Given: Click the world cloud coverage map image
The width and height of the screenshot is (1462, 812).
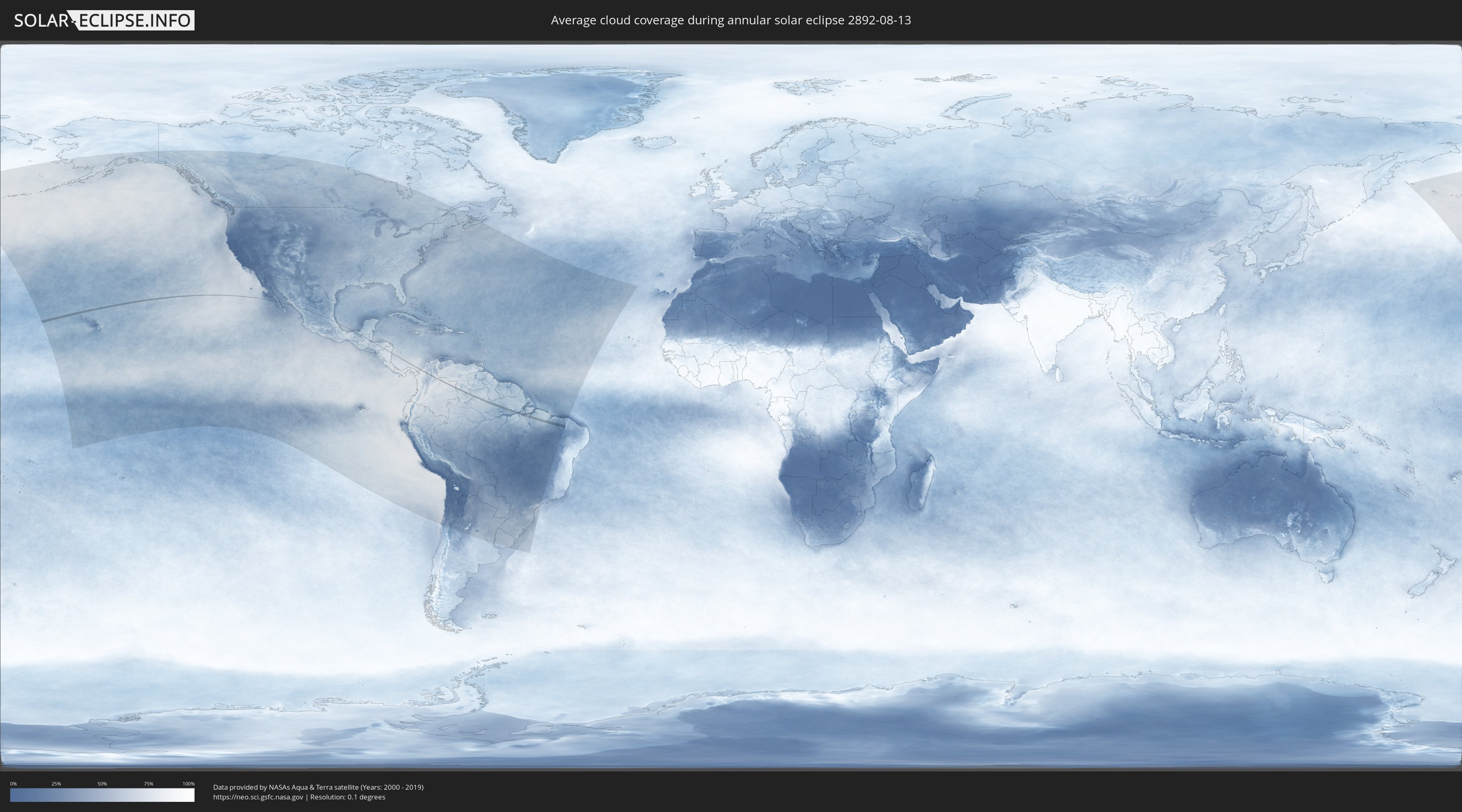Looking at the screenshot, I should click(x=731, y=406).
